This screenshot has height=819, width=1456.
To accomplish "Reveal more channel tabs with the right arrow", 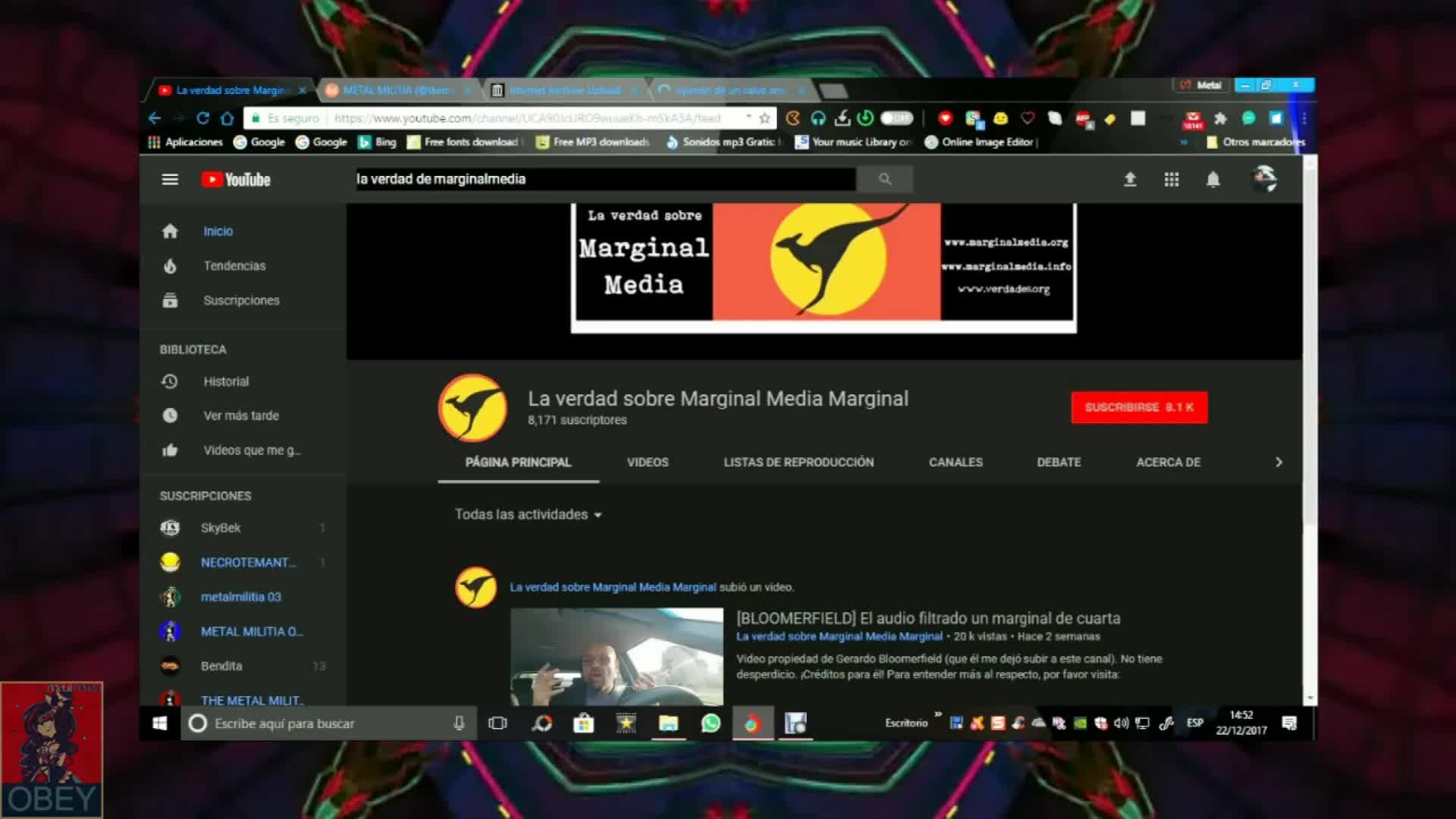I will click(1279, 462).
